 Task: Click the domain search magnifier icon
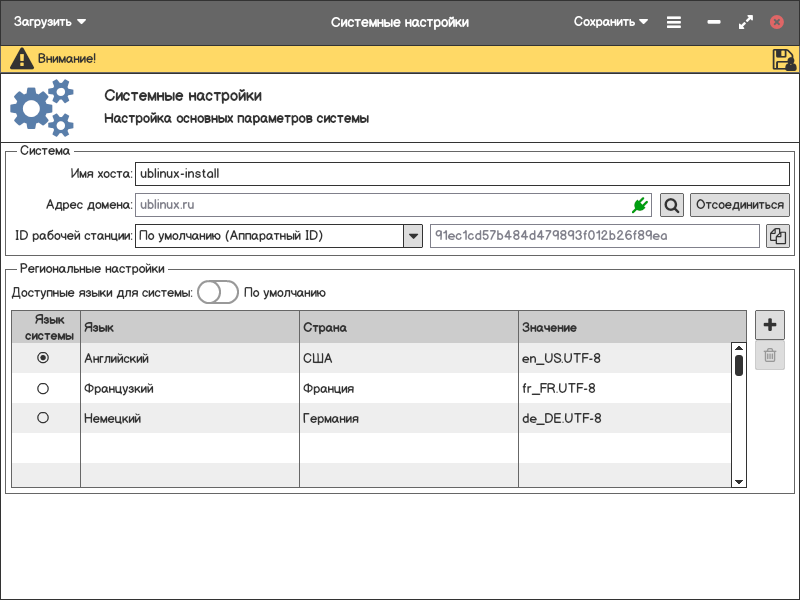click(672, 205)
